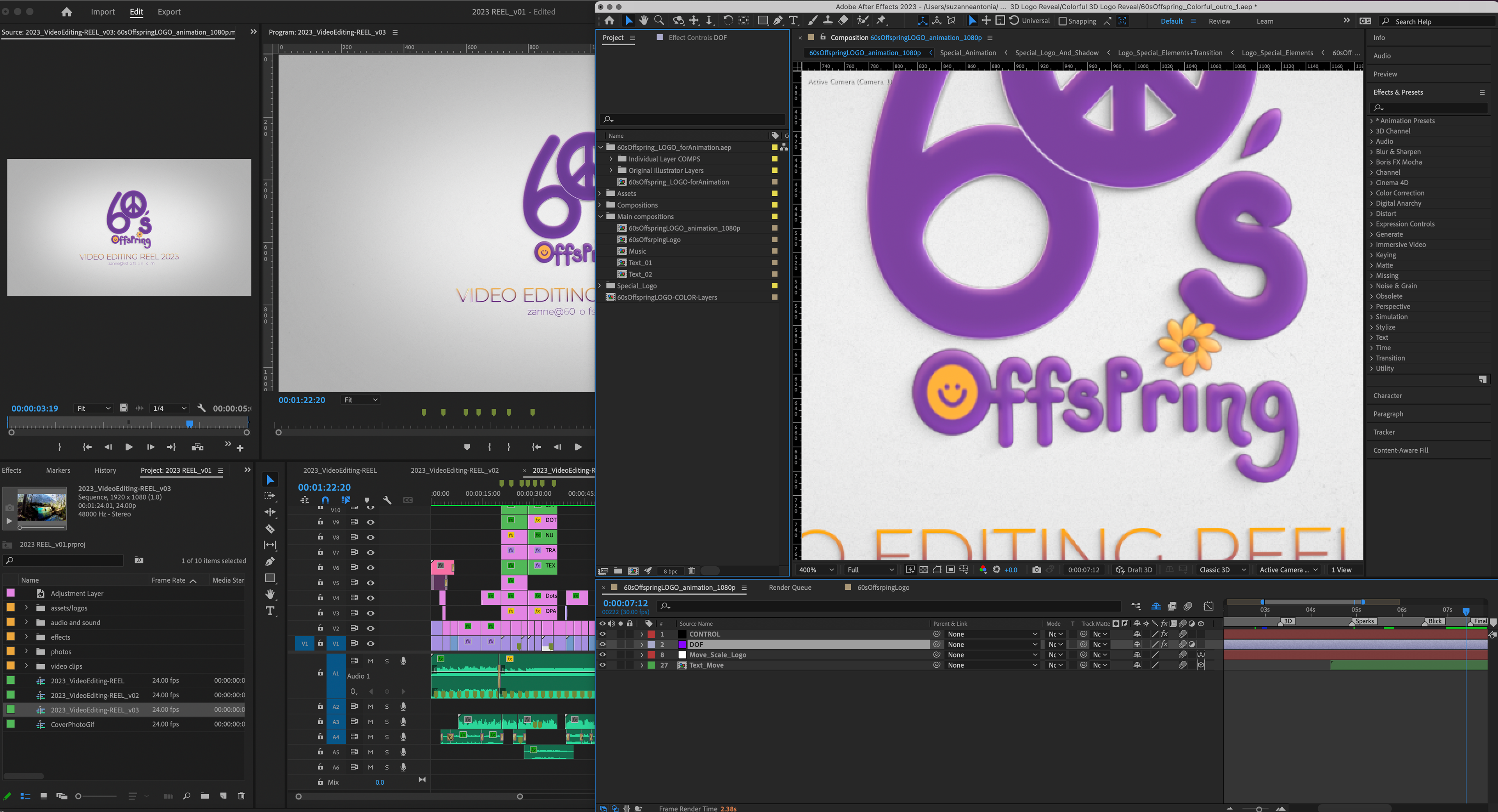
Task: Enable the Snapping checkbox in After Effects
Action: click(1062, 21)
